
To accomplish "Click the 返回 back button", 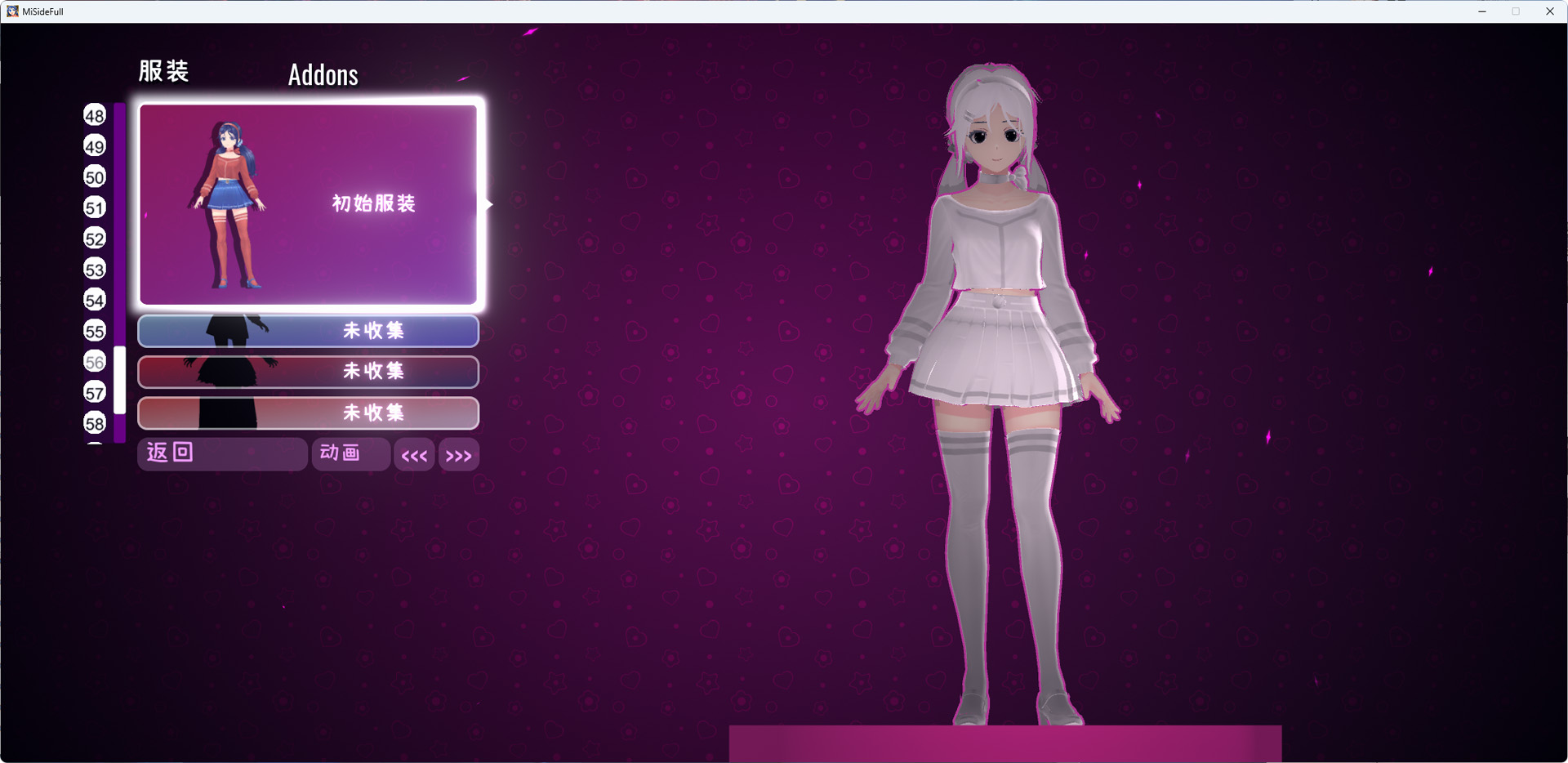I will (x=222, y=453).
